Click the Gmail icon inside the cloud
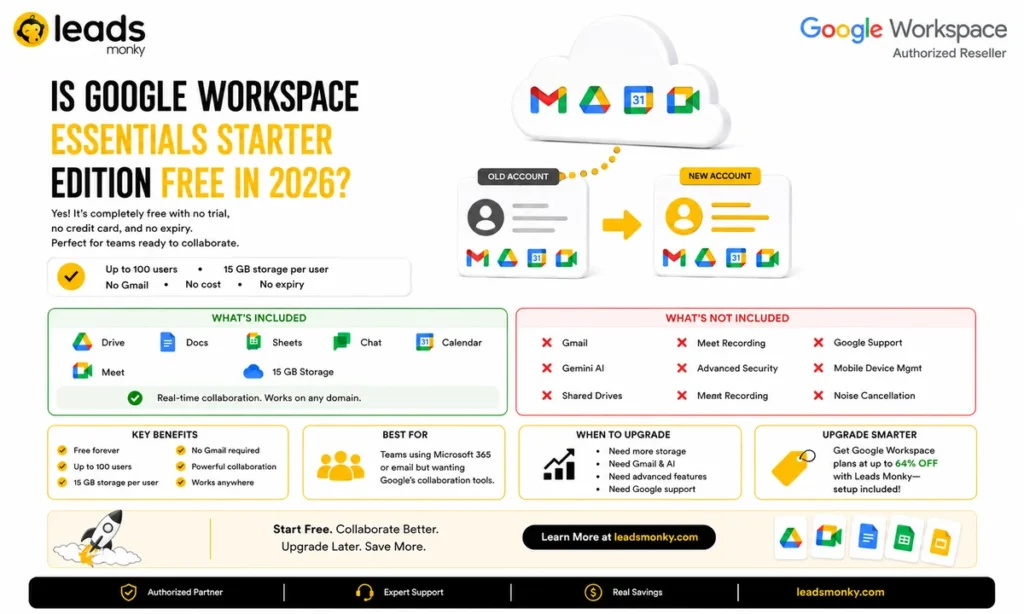The width and height of the screenshot is (1024, 614). (548, 101)
